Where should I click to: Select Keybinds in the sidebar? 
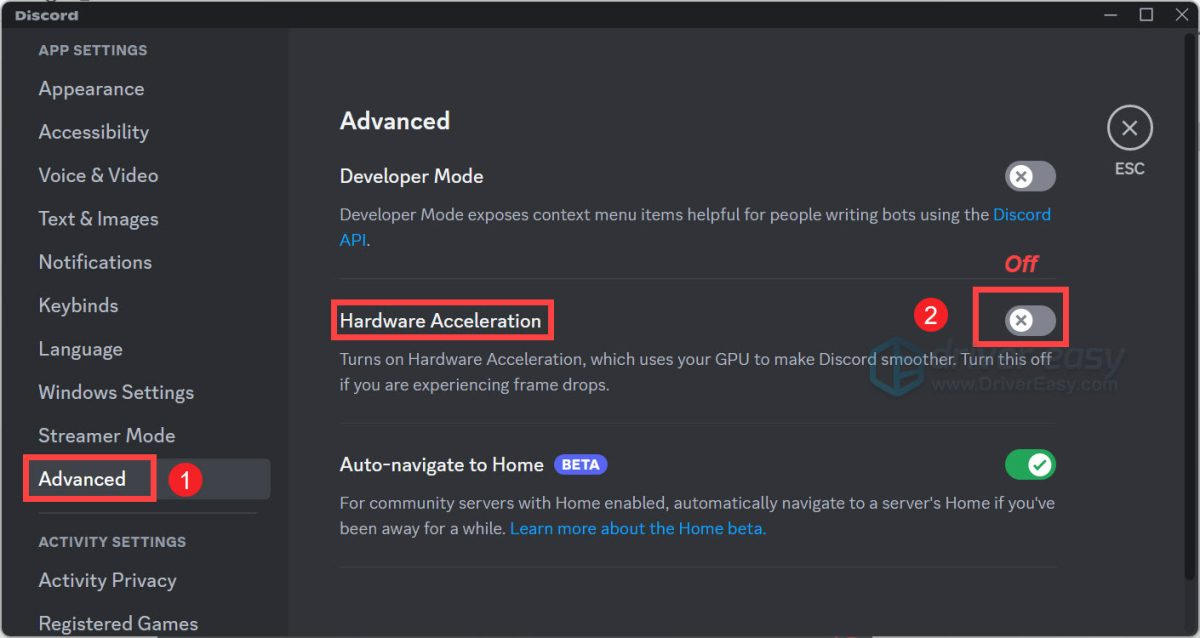pyautogui.click(x=78, y=305)
